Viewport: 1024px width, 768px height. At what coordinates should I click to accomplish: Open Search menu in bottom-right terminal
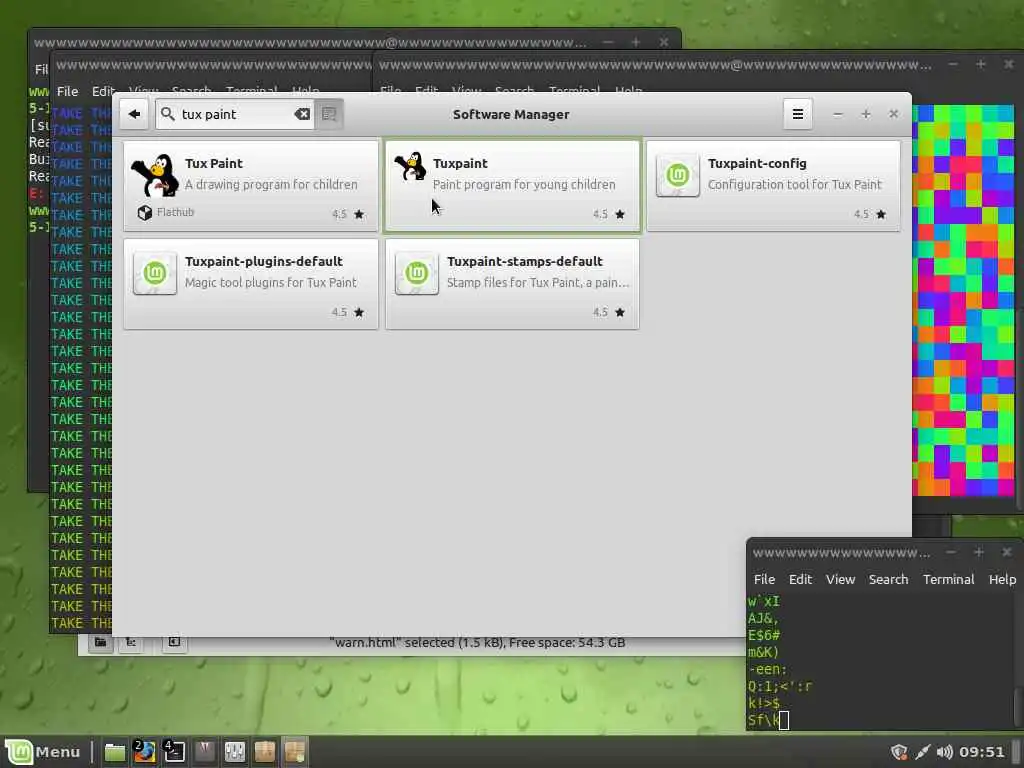(888, 579)
